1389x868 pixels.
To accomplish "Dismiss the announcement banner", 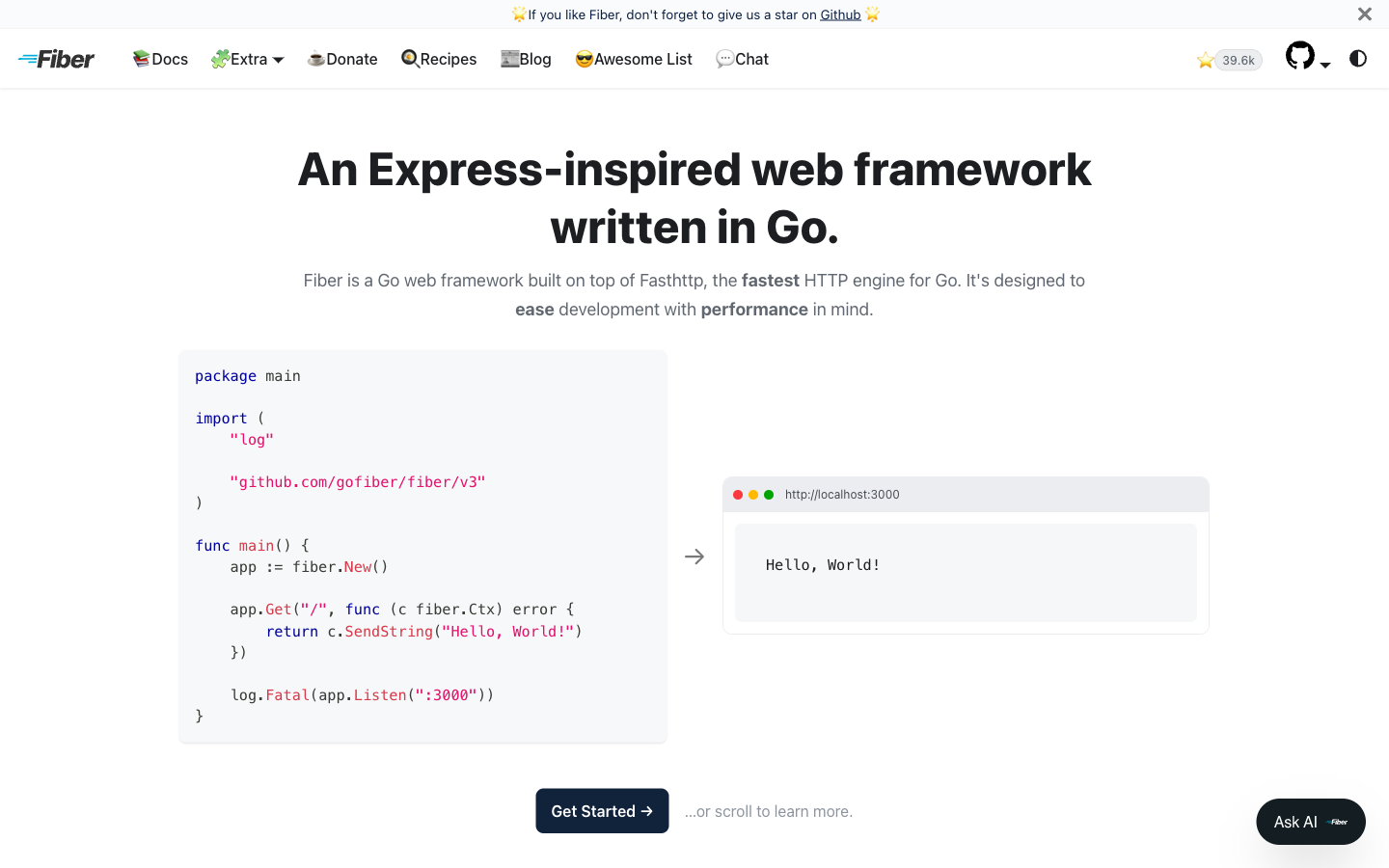I will pyautogui.click(x=1364, y=14).
